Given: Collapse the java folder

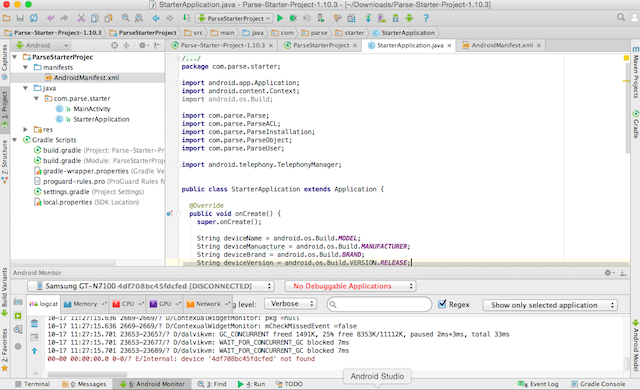Looking at the screenshot, I should [x=25, y=88].
